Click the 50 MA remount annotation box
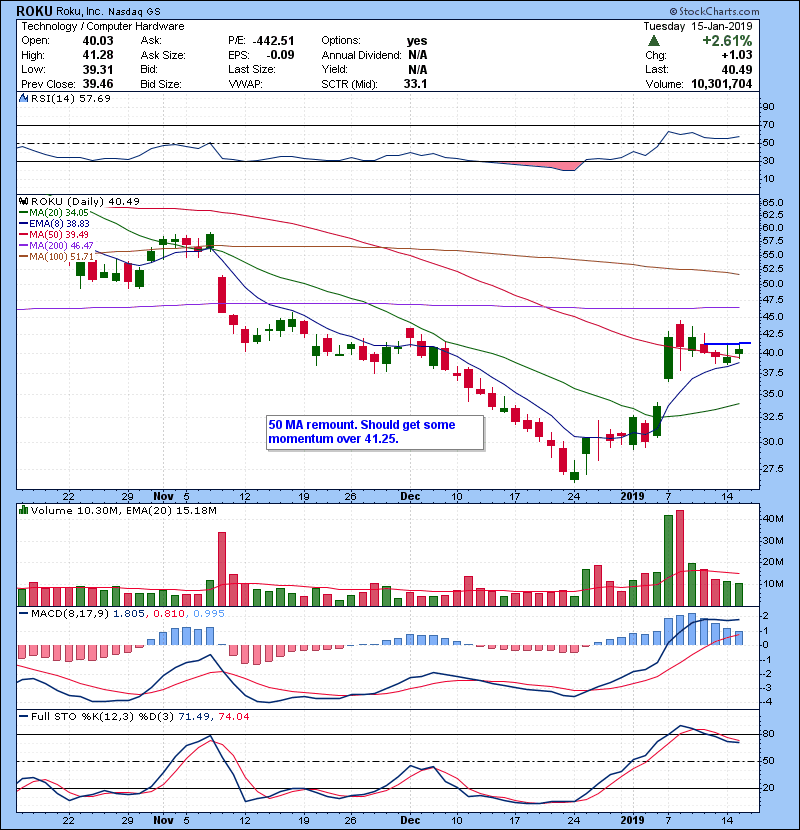This screenshot has width=800, height=830. click(x=375, y=432)
